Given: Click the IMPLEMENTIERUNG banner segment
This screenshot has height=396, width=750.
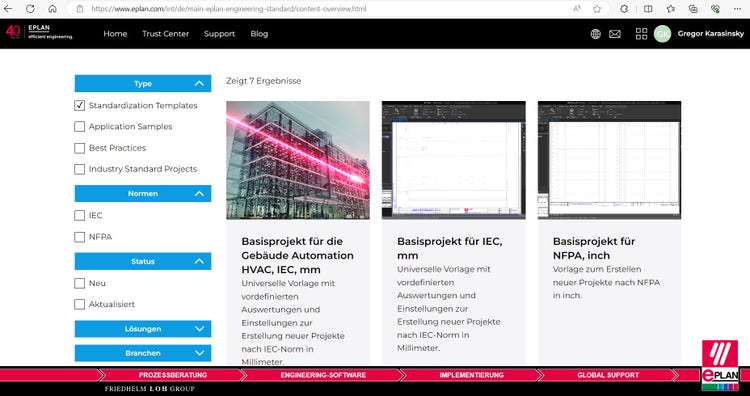Looking at the screenshot, I should pyautogui.click(x=472, y=375).
